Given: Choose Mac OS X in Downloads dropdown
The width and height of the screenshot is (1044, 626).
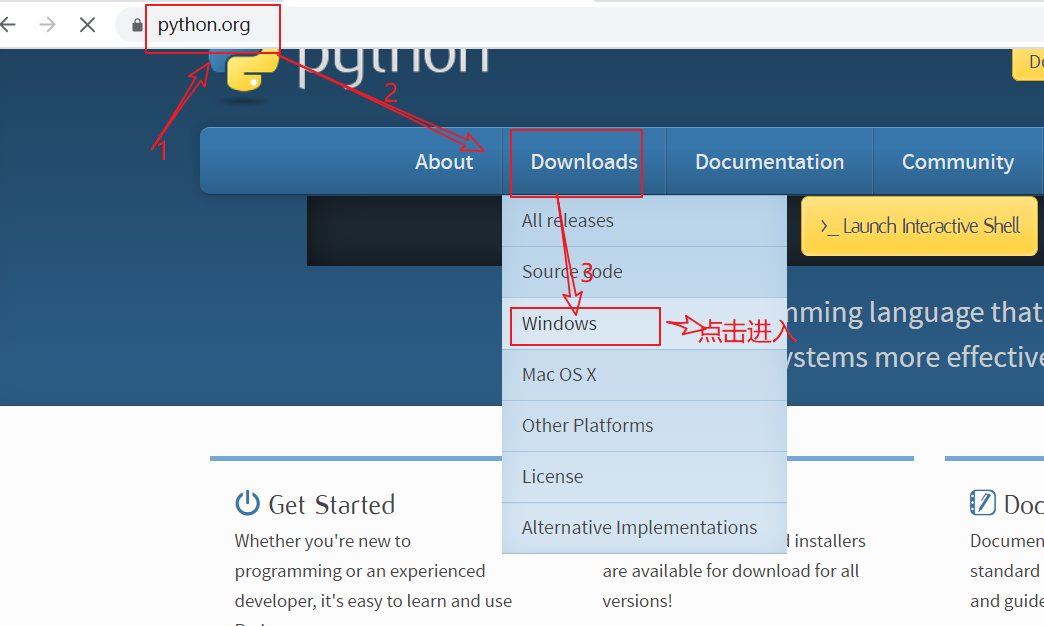Looking at the screenshot, I should pyautogui.click(x=644, y=374).
